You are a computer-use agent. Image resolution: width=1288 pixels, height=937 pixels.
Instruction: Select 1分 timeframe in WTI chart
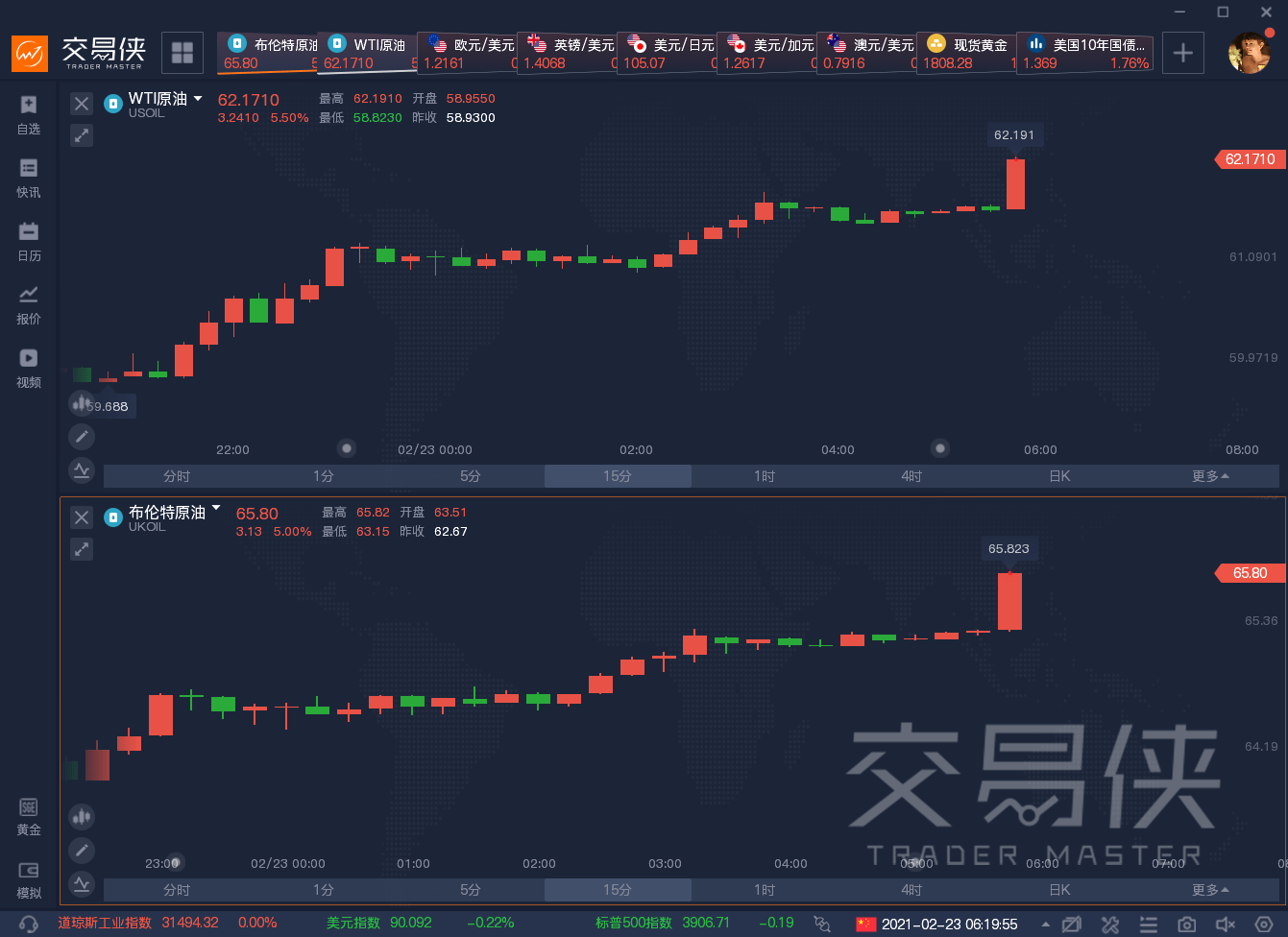(324, 476)
